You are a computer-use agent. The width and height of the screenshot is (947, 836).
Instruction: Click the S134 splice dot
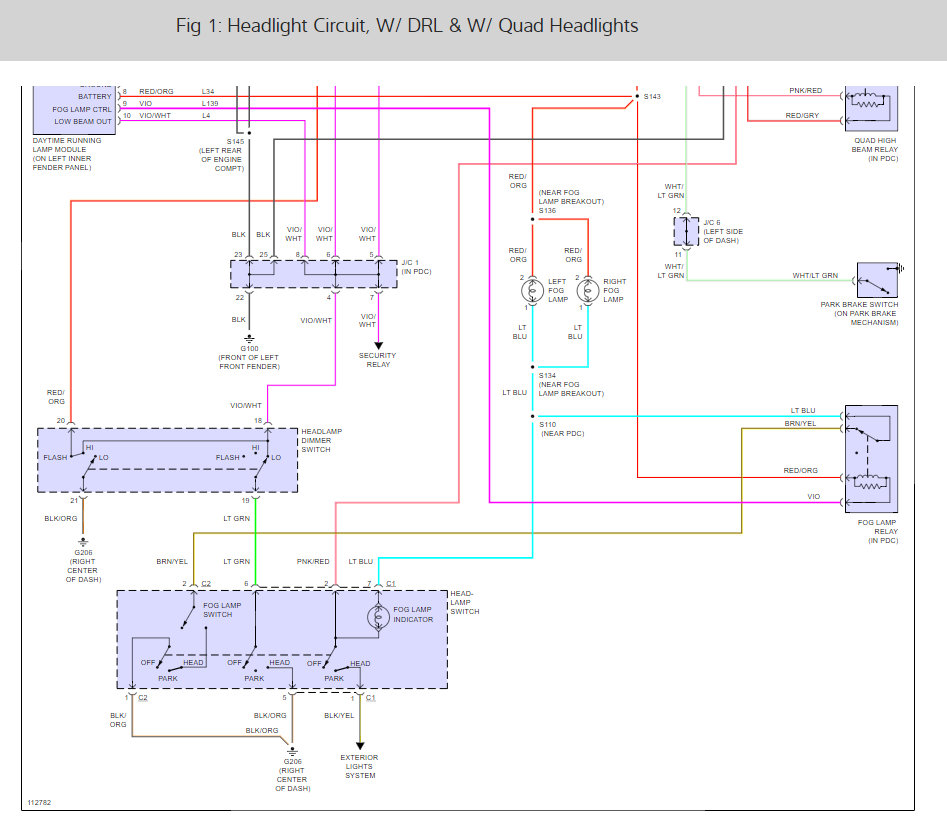tap(532, 367)
